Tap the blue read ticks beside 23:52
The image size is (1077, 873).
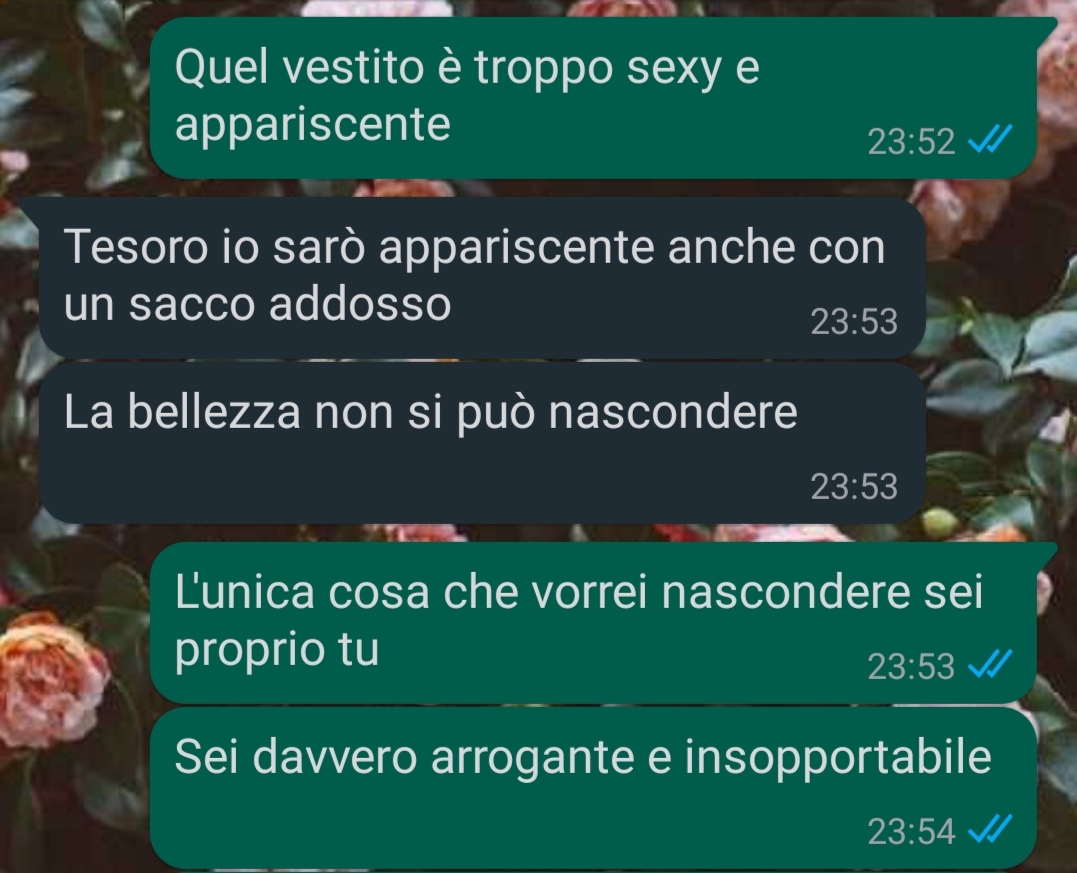point(989,139)
